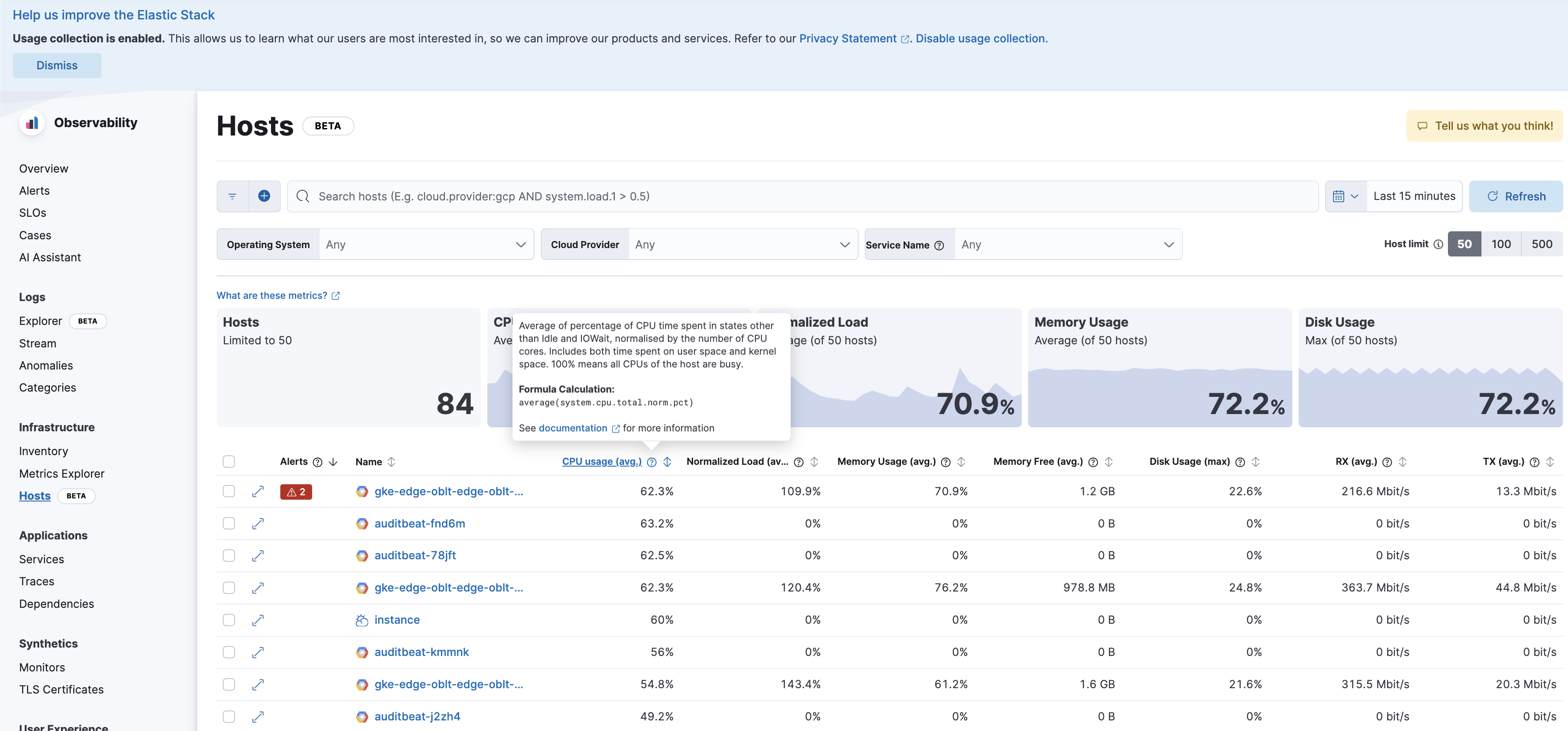Sort by RX column
Image resolution: width=1568 pixels, height=731 pixels.
point(1402,462)
